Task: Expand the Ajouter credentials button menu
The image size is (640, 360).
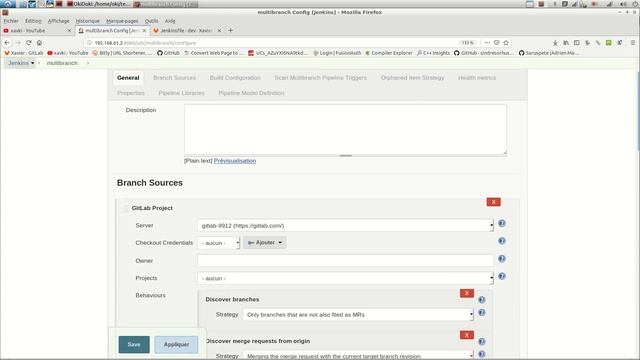Action: 265,242
